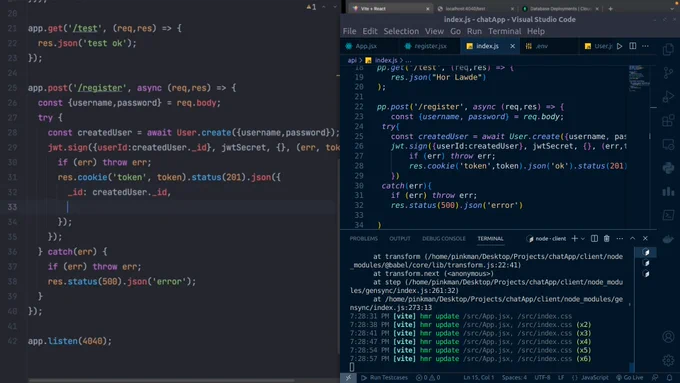Open the Docker whale icon in activity bar
The width and height of the screenshot is (680, 383).
point(668,238)
